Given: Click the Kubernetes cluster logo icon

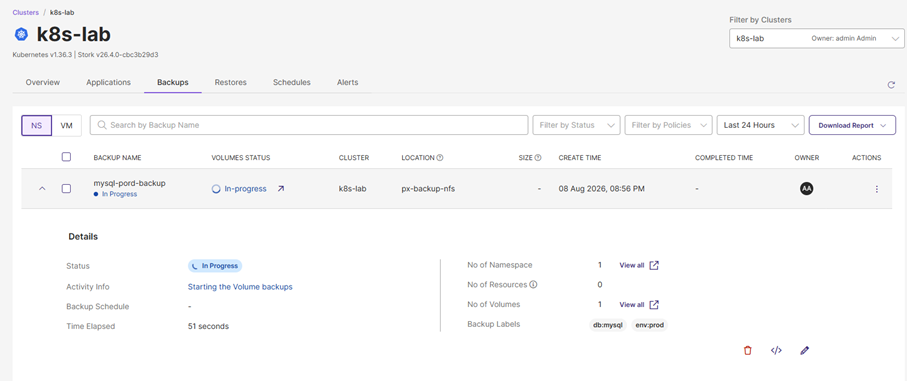Looking at the screenshot, I should [x=21, y=35].
